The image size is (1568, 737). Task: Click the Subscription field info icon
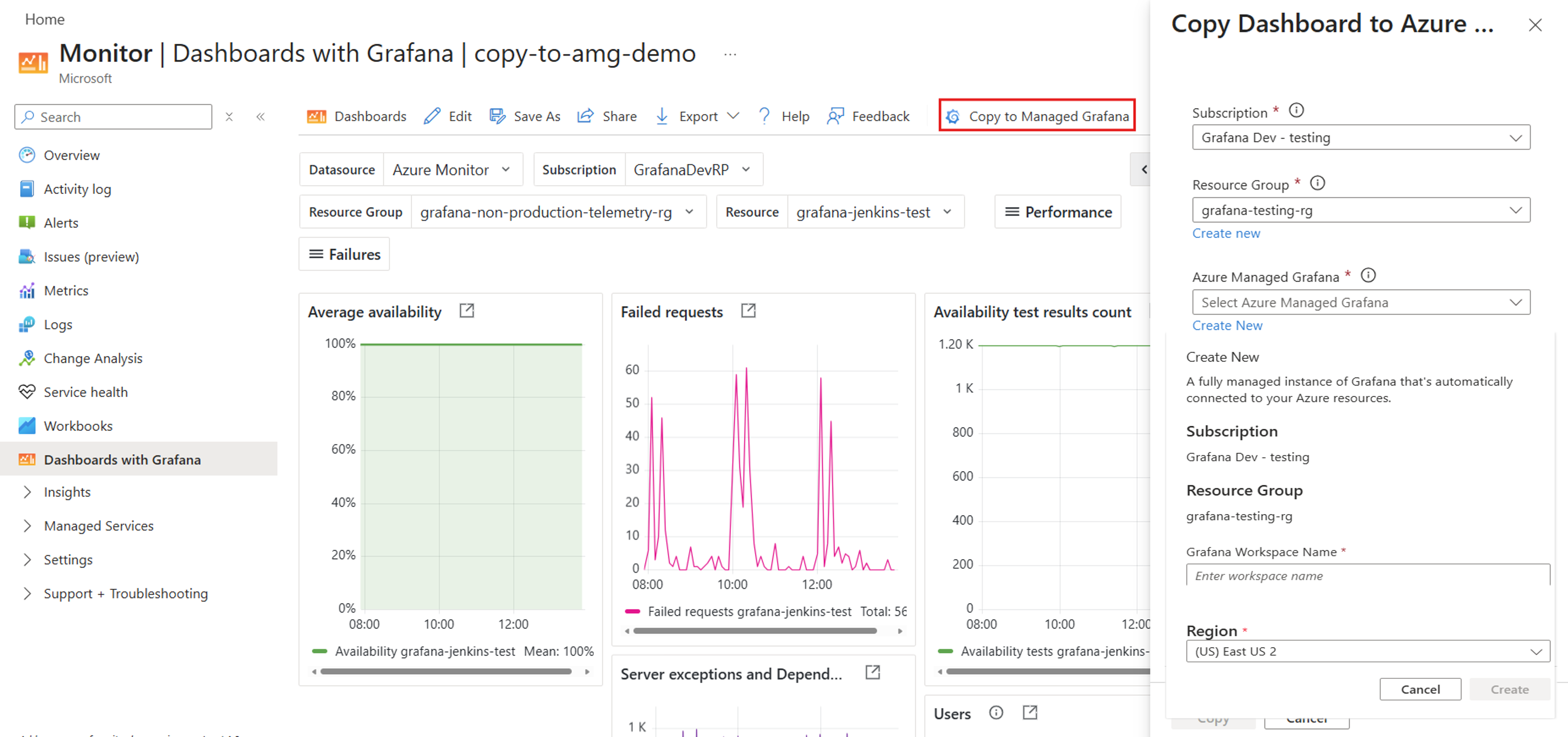pos(1297,110)
